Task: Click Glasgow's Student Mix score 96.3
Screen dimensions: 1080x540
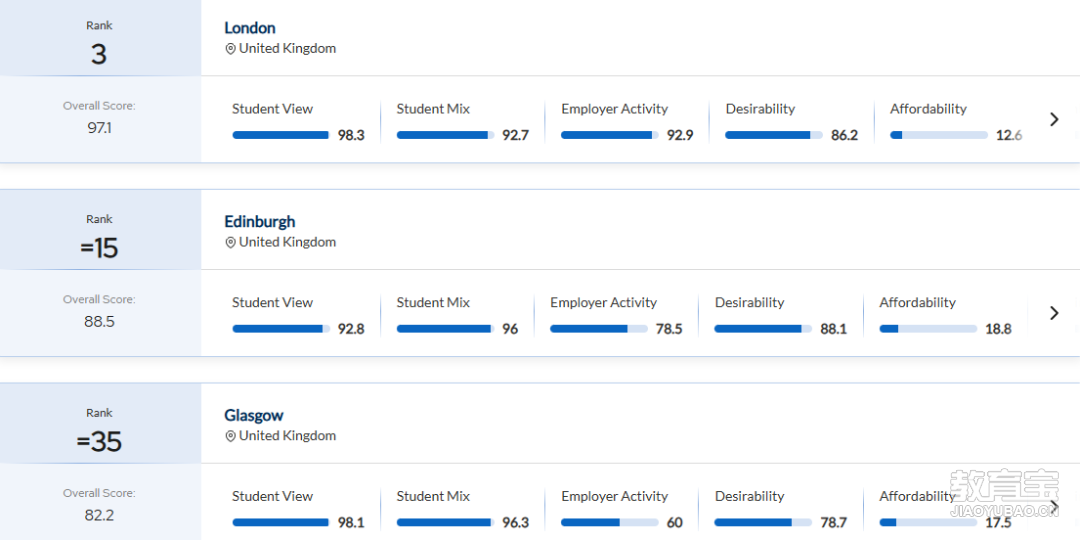Action: click(x=515, y=523)
